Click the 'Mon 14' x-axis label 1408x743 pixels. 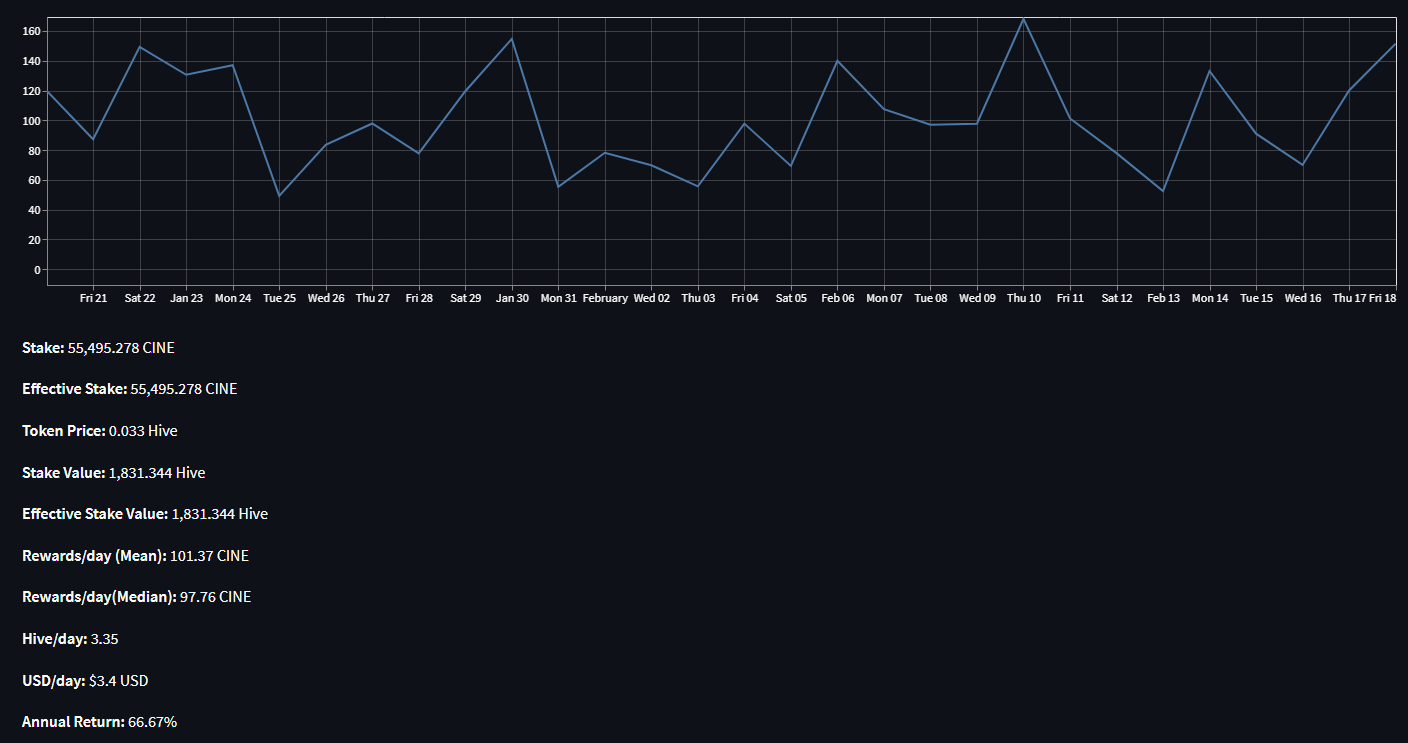pos(1209,298)
